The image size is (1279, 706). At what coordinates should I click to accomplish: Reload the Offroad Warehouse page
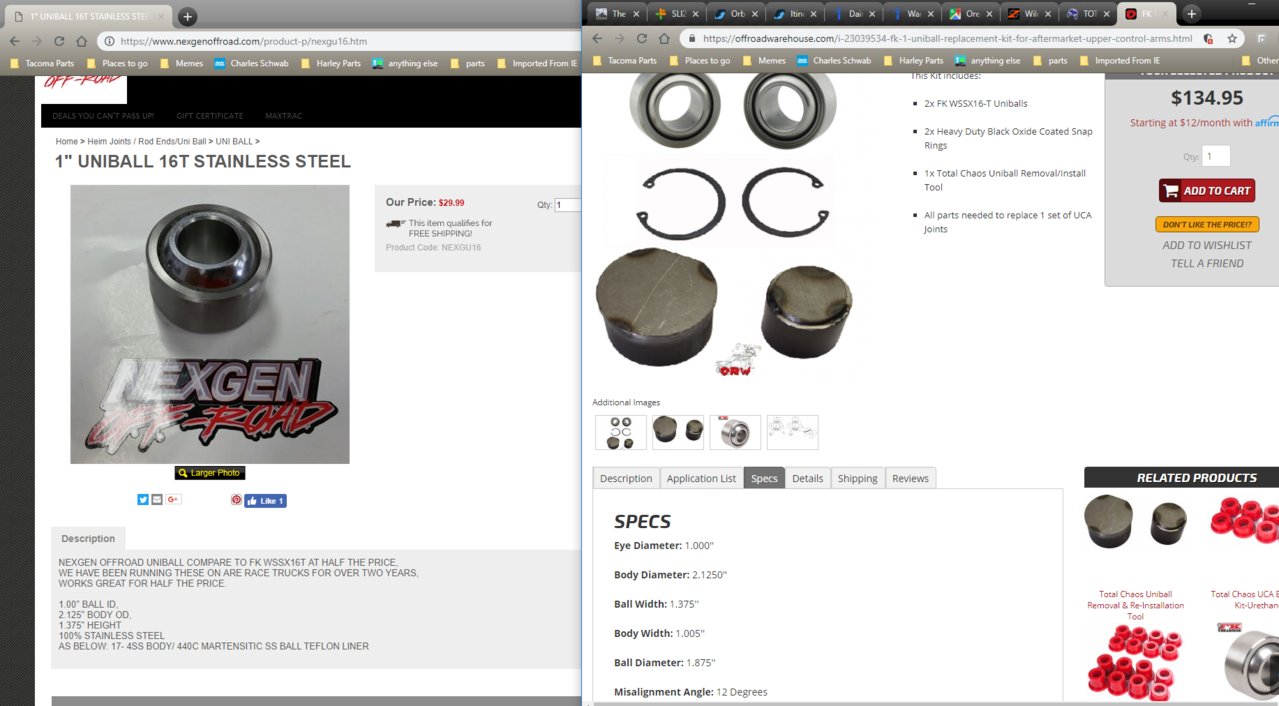tap(641, 38)
